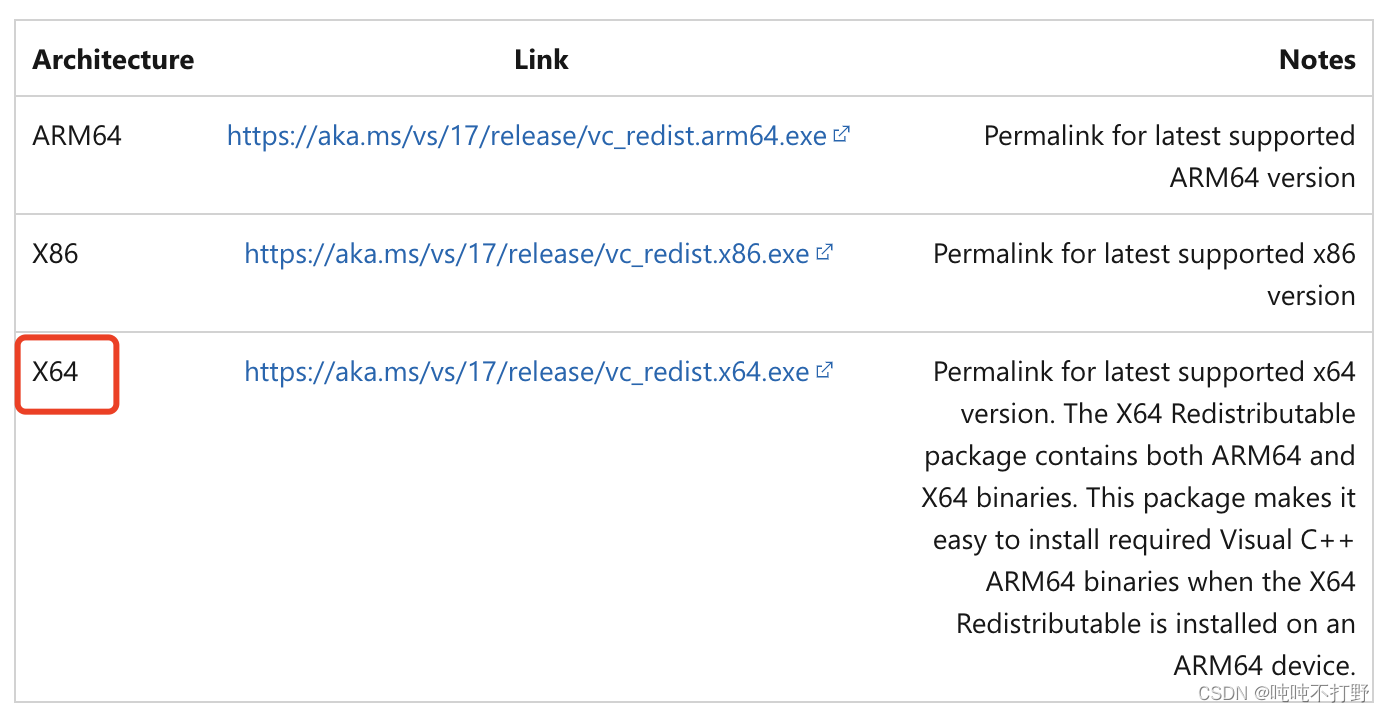
Task: Click the x86 row's notes text
Action: click(1145, 275)
